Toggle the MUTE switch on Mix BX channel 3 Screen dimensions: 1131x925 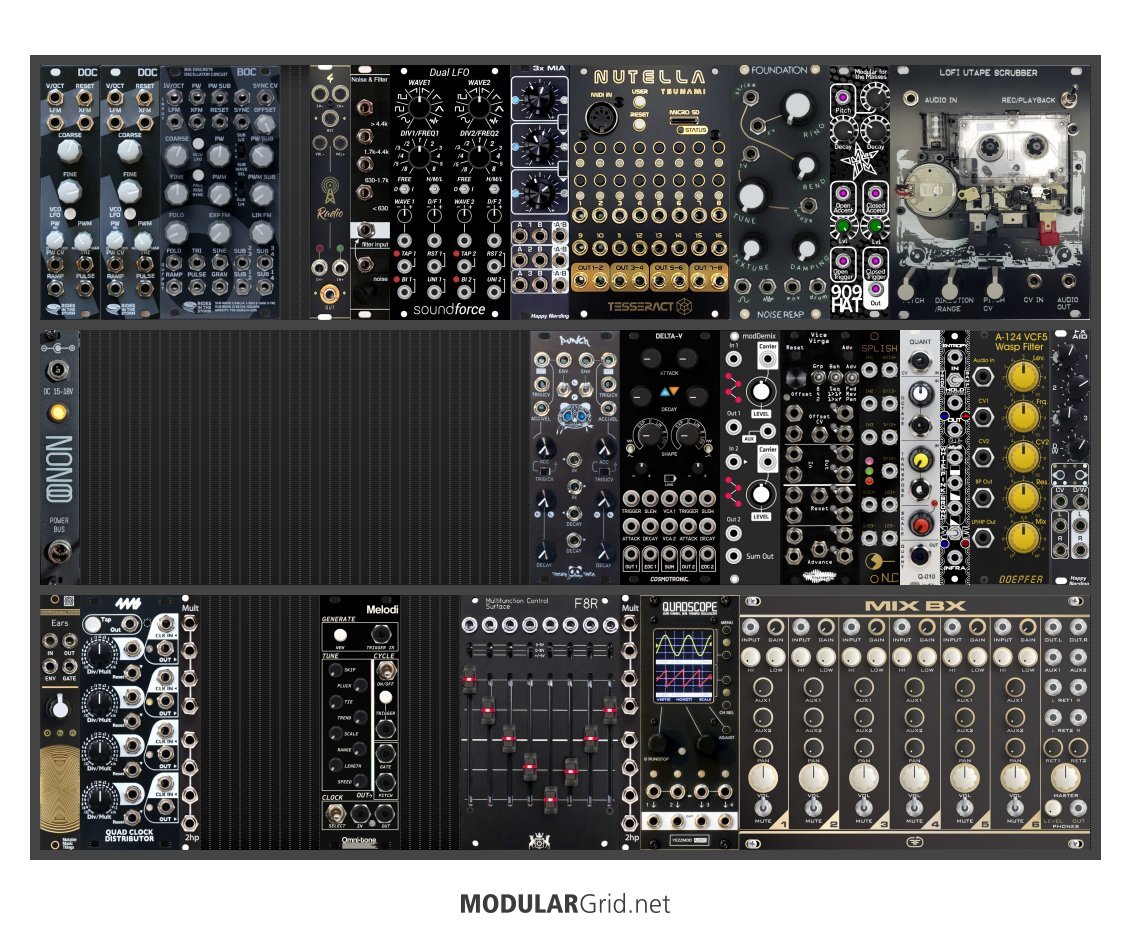(x=863, y=807)
